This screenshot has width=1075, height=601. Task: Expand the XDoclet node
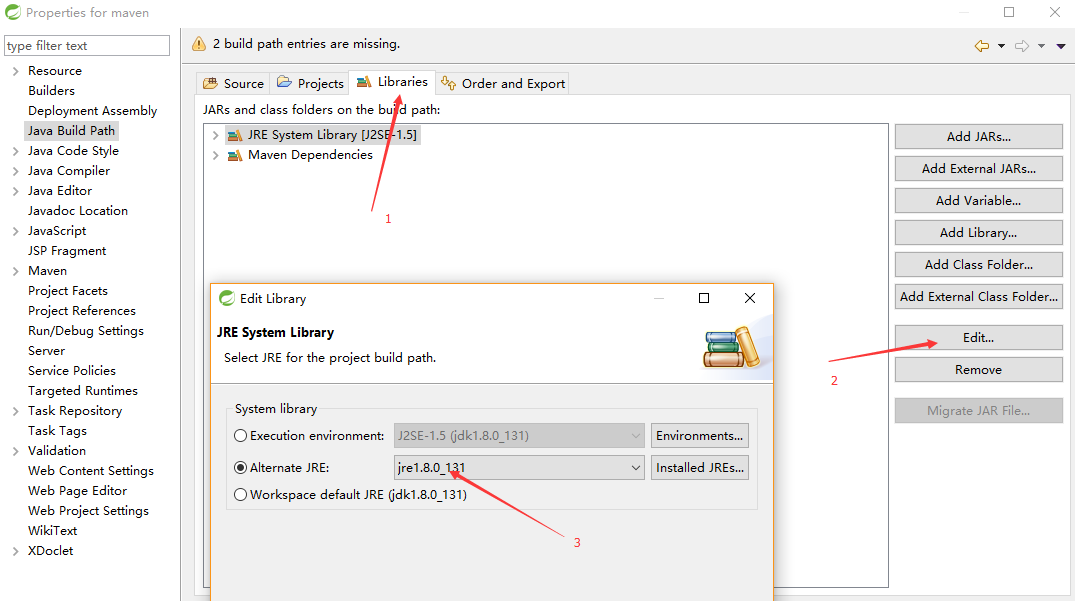[x=15, y=552]
